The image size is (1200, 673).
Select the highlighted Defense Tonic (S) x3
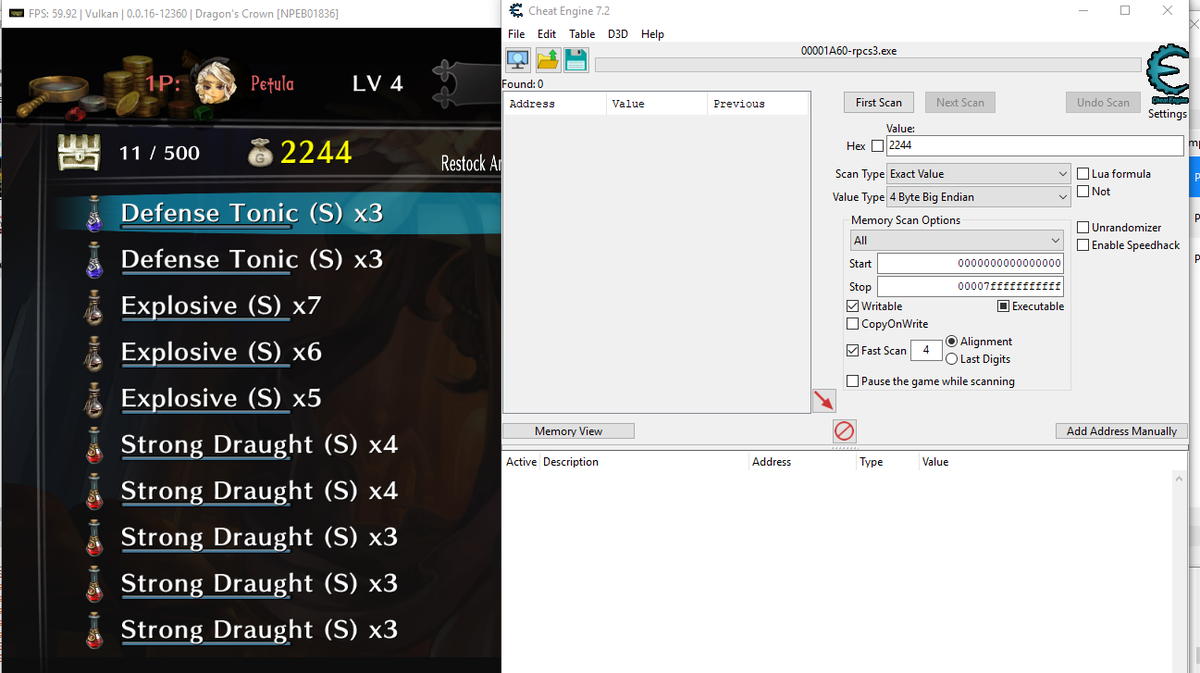point(251,213)
